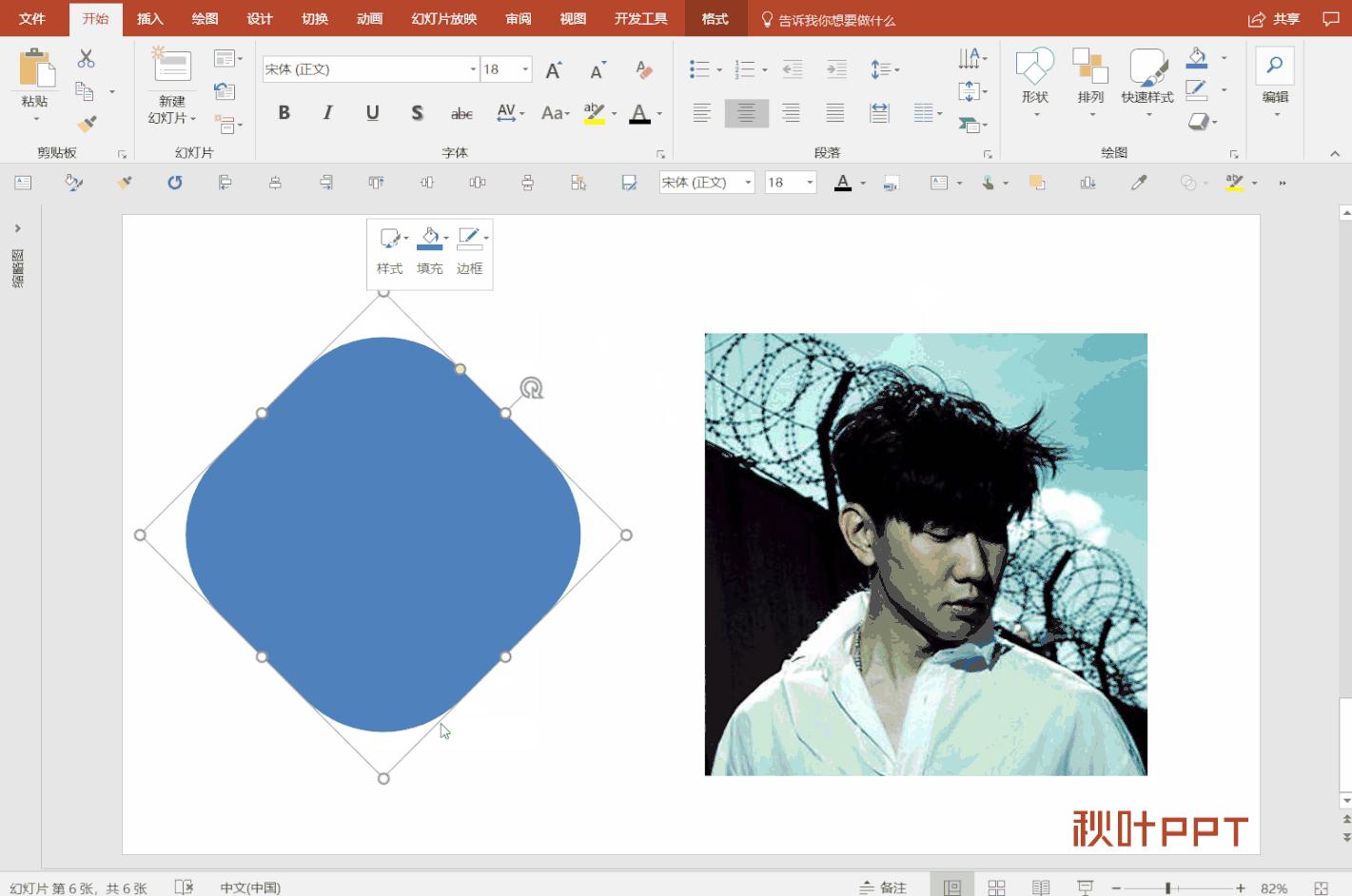This screenshot has width=1352, height=896.
Task: Toggle align text right
Action: point(791,113)
